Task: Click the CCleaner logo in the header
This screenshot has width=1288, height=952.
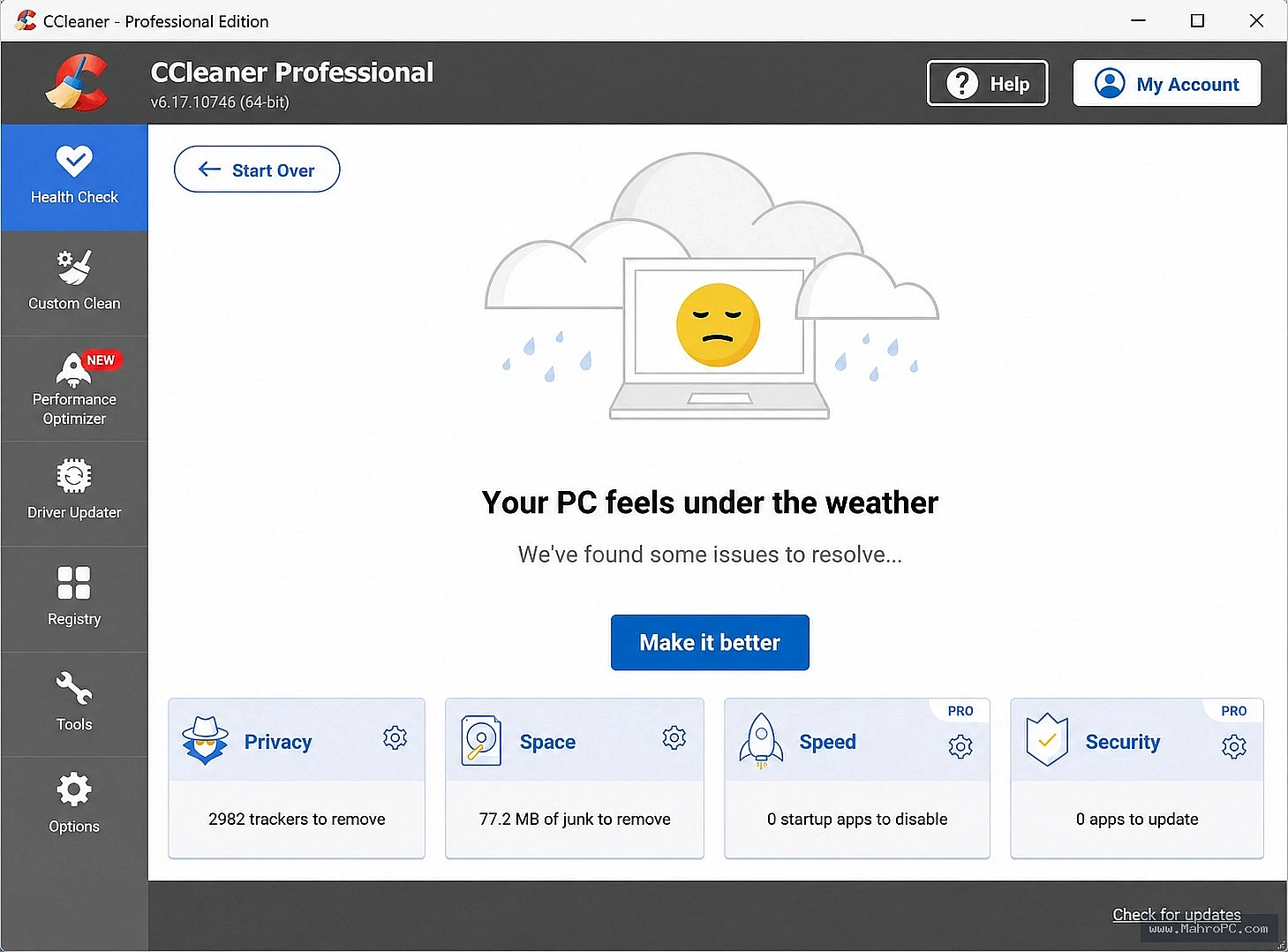Action: point(77,82)
